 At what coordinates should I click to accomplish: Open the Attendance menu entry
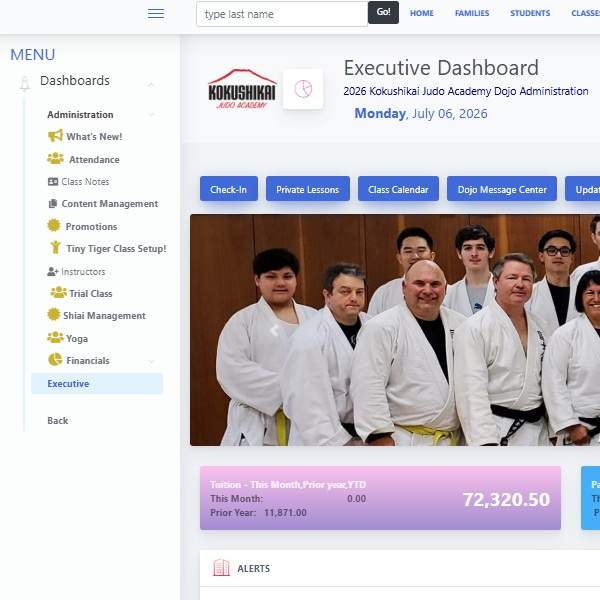point(94,160)
